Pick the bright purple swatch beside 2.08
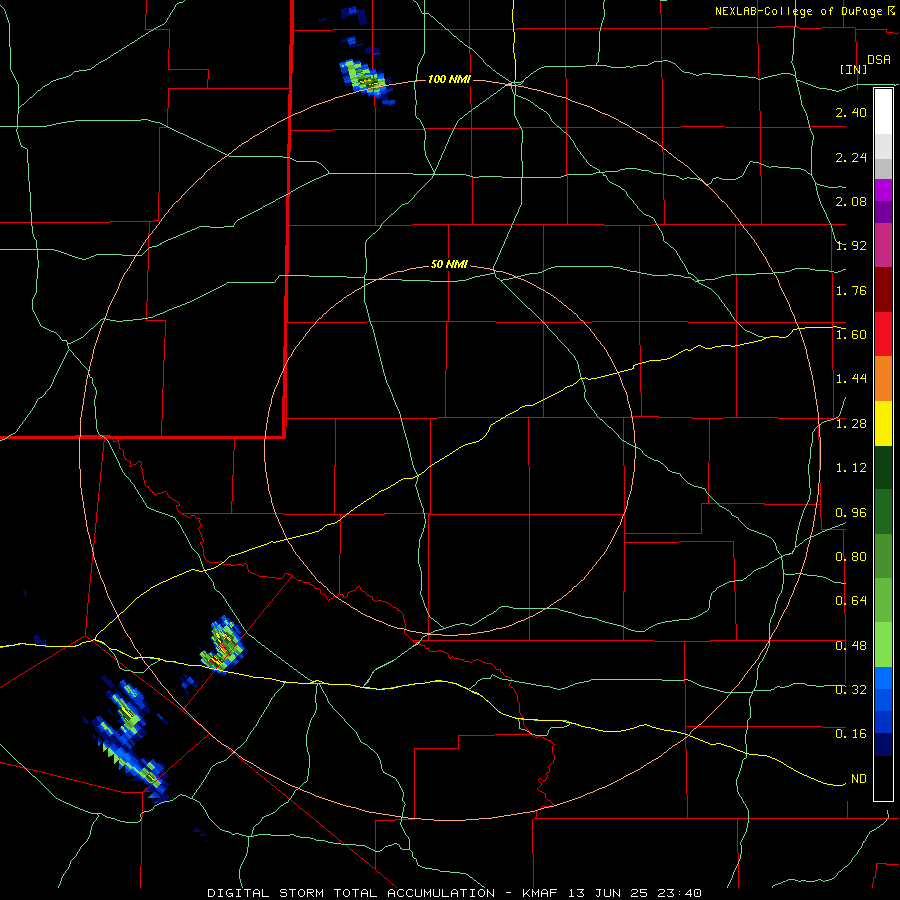The width and height of the screenshot is (900, 900). point(883,190)
